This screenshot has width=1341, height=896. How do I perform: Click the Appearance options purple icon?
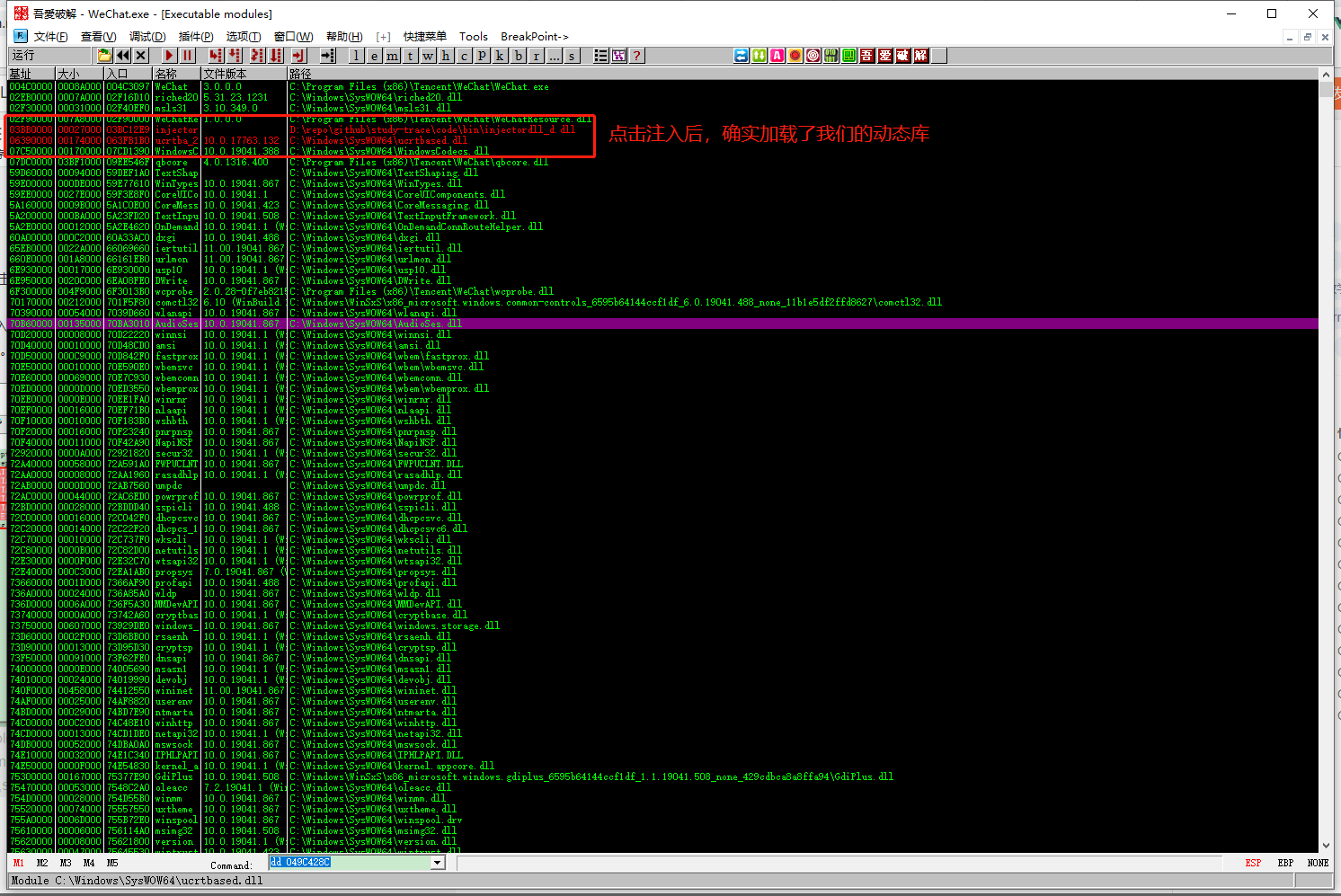[x=619, y=56]
